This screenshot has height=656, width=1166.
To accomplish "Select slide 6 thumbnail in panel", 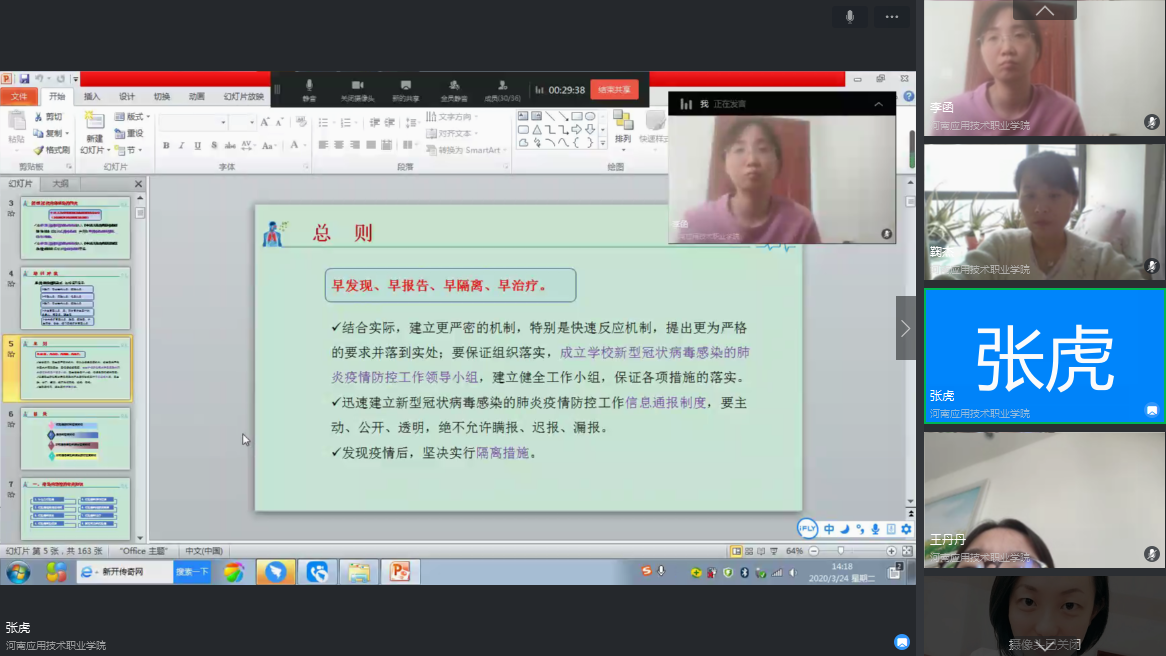I will 75,438.
